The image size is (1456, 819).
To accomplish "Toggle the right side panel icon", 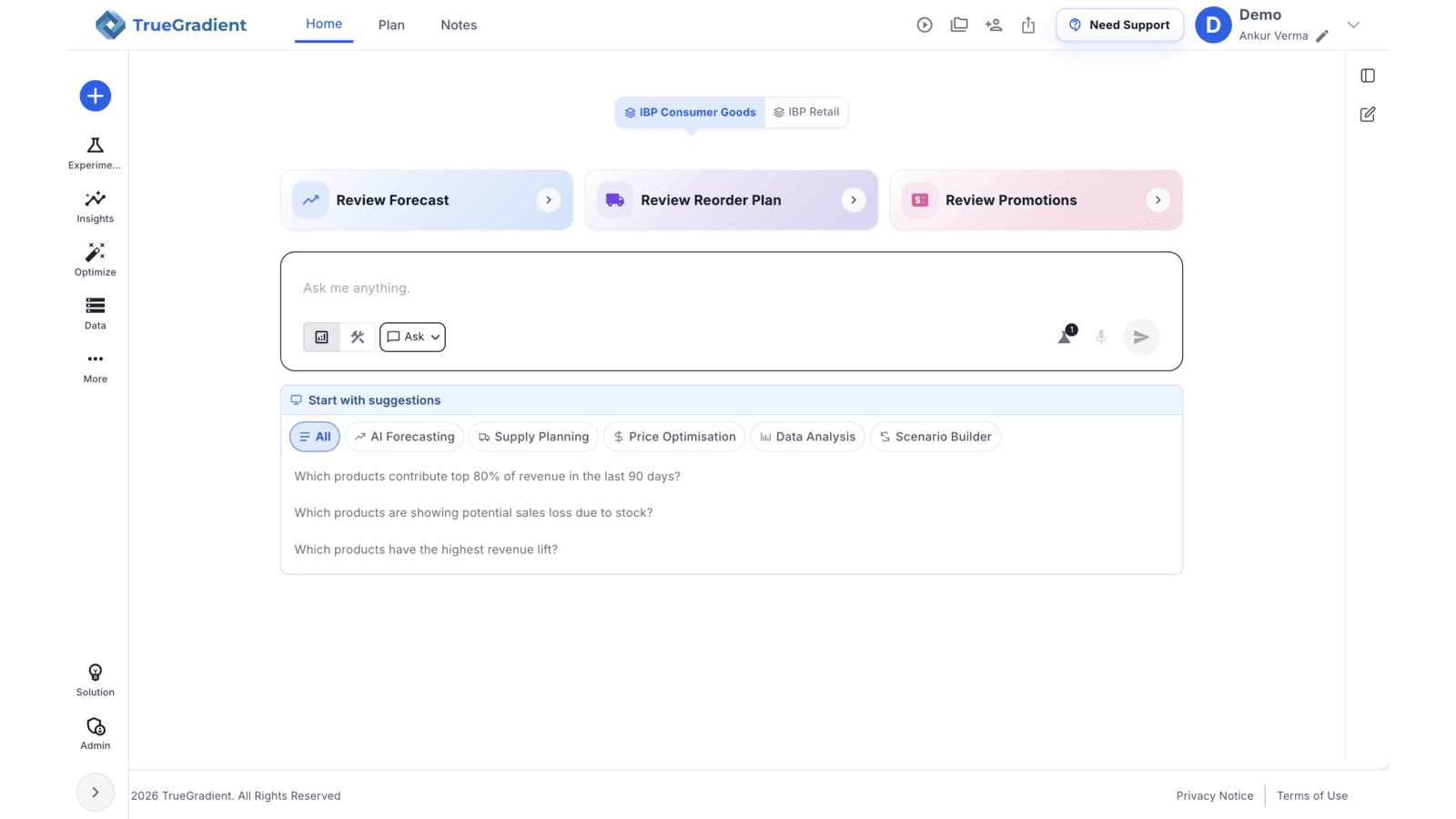I will click(1368, 76).
